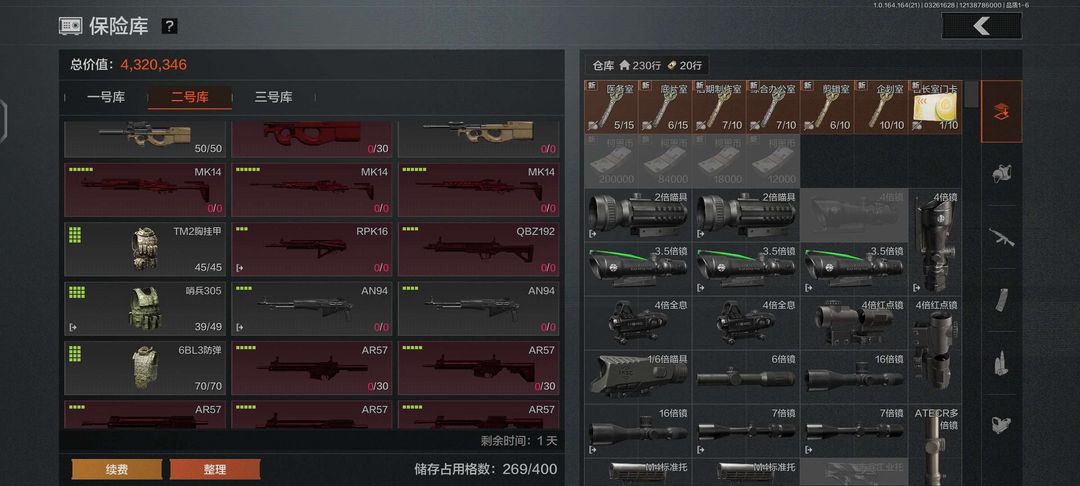Click the 整理 organize button

[x=215, y=469]
